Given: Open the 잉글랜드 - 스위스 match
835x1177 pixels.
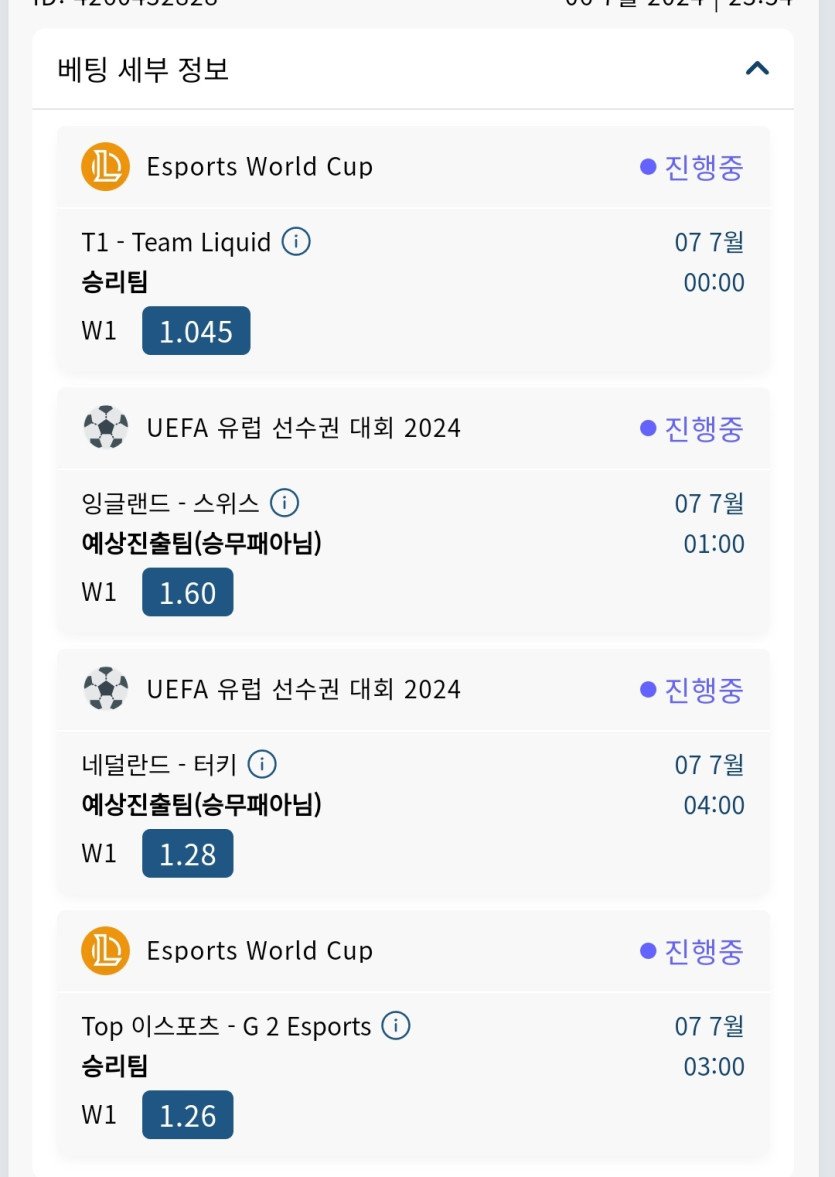Looking at the screenshot, I should [x=170, y=504].
